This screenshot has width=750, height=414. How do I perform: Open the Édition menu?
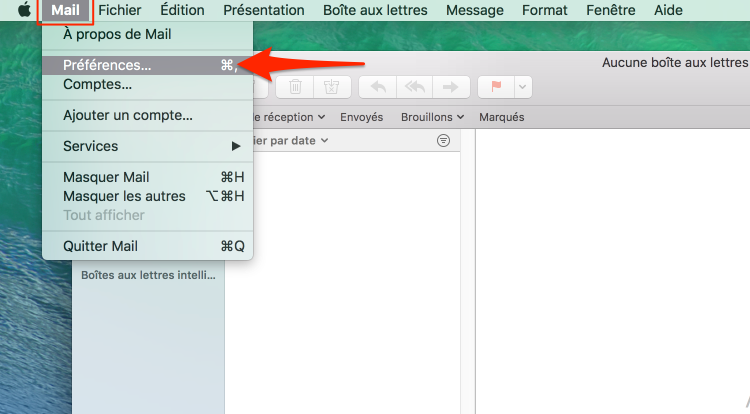pyautogui.click(x=182, y=10)
